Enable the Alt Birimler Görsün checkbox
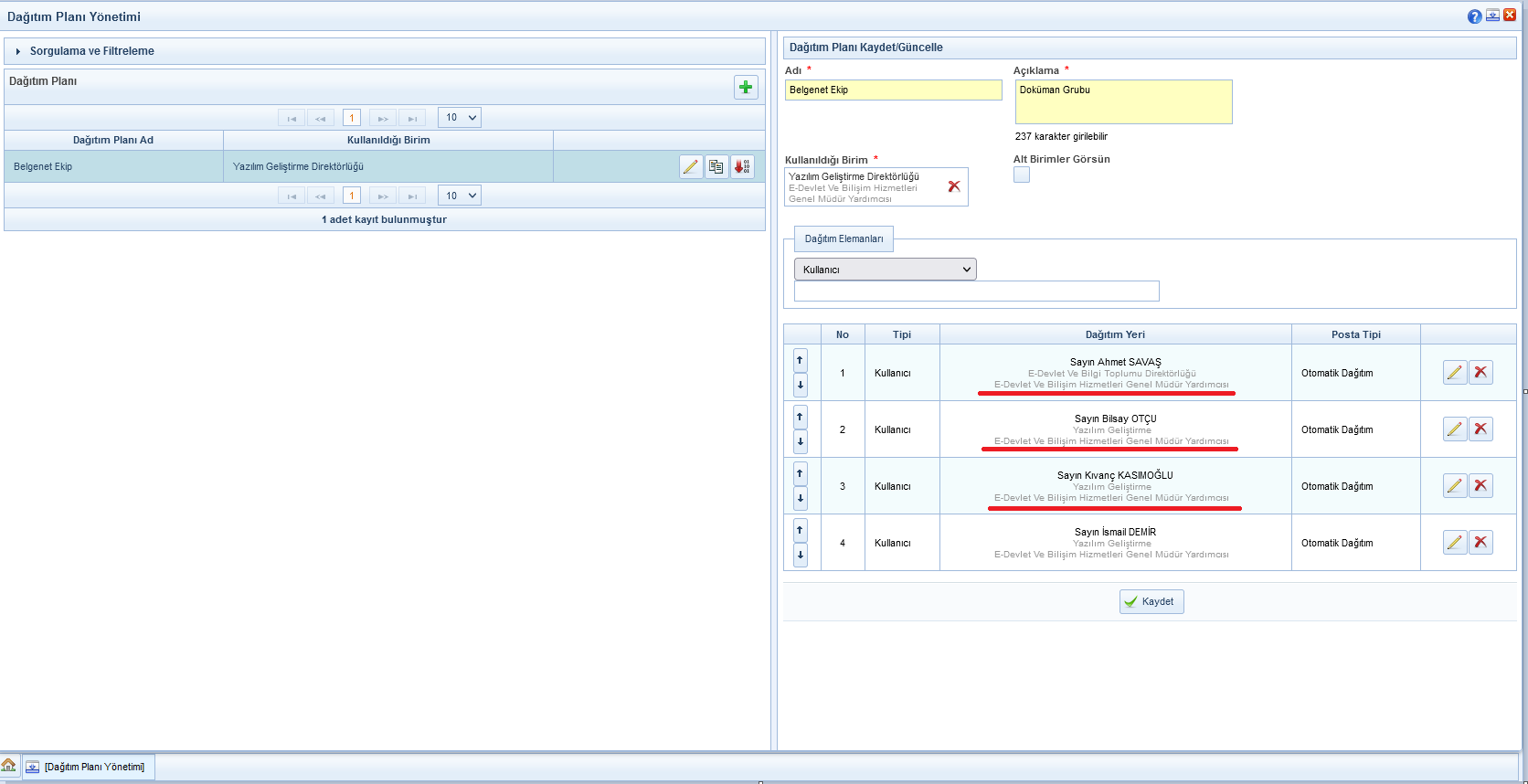The height and width of the screenshot is (784, 1528). click(1022, 175)
